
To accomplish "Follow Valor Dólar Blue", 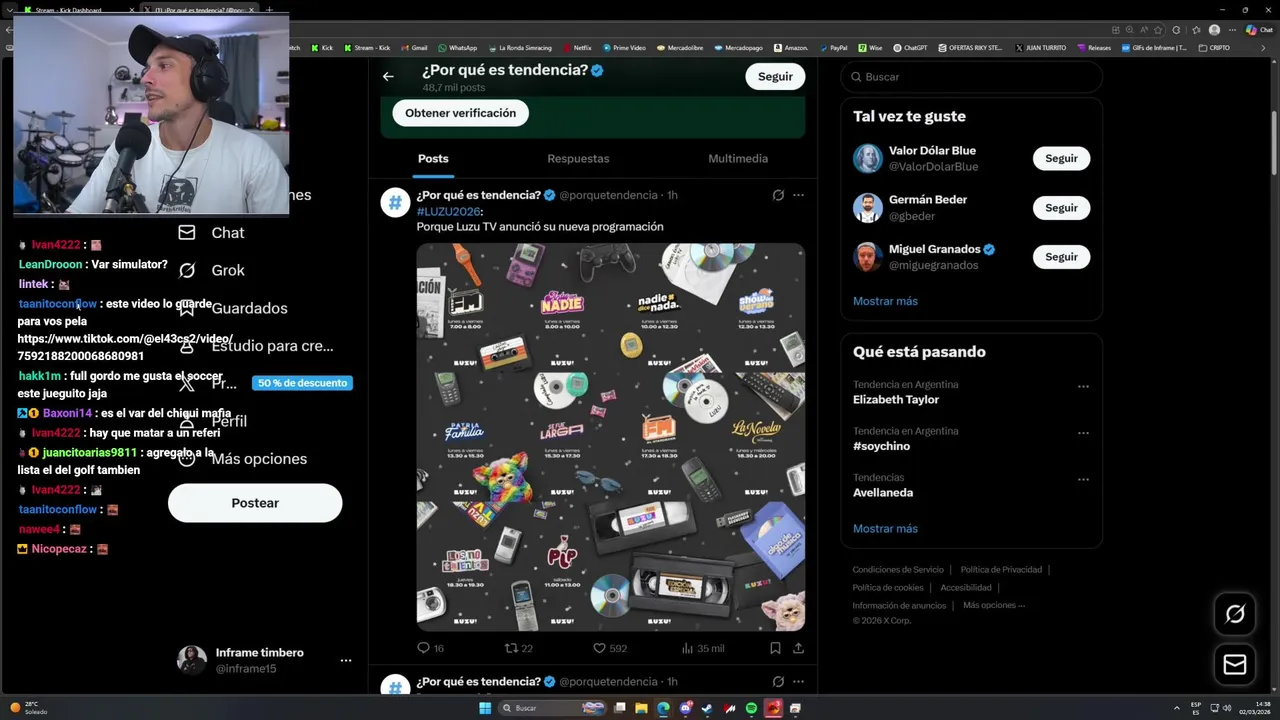I will coord(1061,158).
